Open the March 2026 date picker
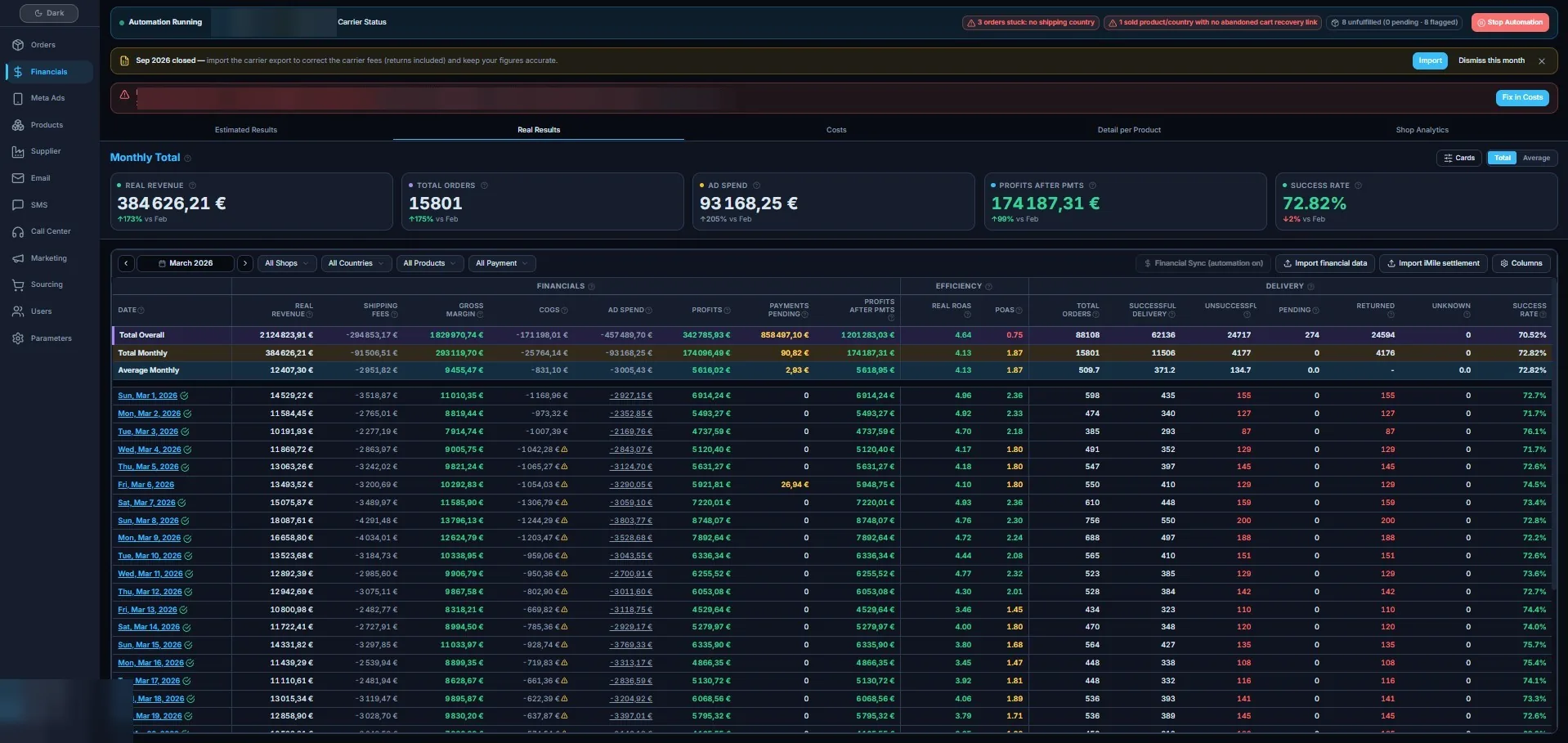Image resolution: width=1568 pixels, height=743 pixels. pyautogui.click(x=186, y=263)
